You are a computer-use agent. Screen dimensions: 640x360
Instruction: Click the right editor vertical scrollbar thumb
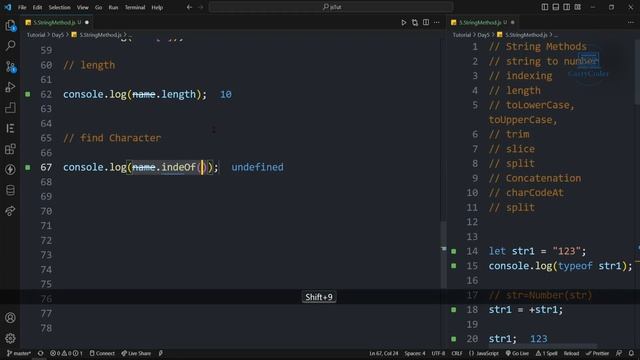[637, 73]
